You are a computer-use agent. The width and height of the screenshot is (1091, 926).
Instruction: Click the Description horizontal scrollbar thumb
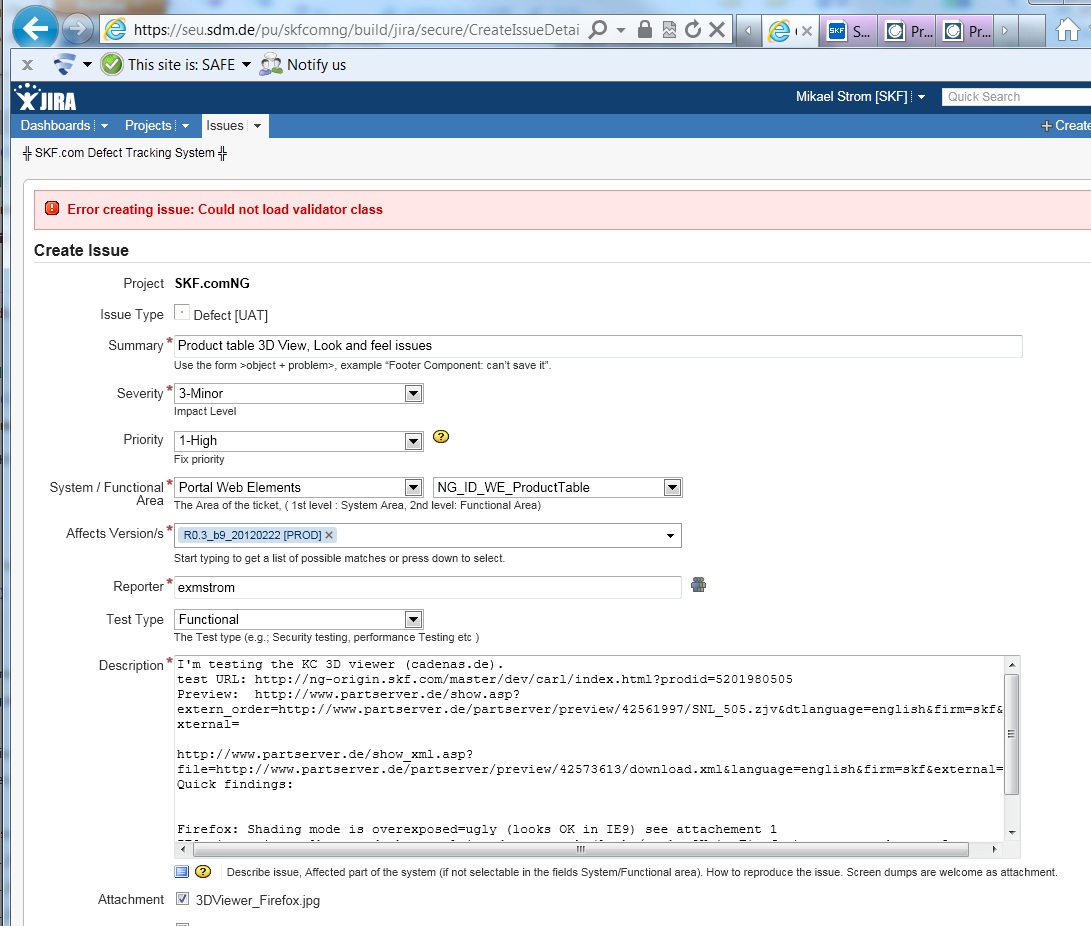point(581,849)
